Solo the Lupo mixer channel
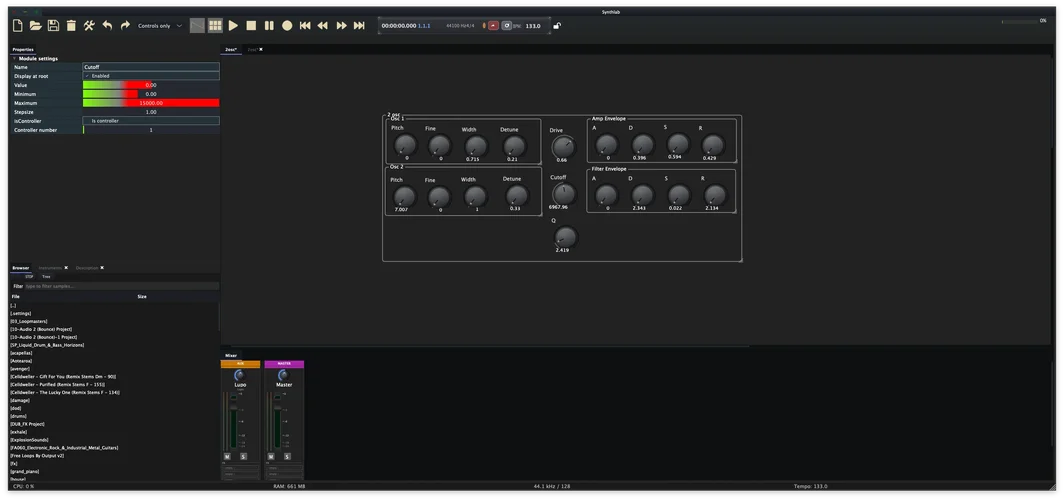The width and height of the screenshot is (1064, 500). tap(244, 457)
